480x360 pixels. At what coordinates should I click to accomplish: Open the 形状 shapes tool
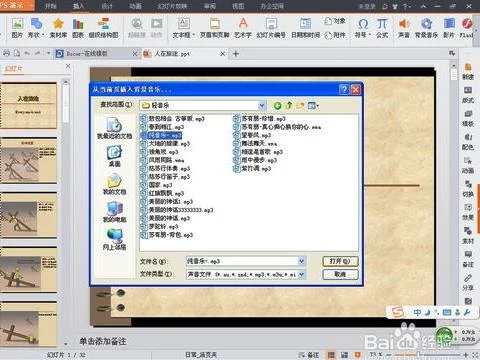coord(36,28)
